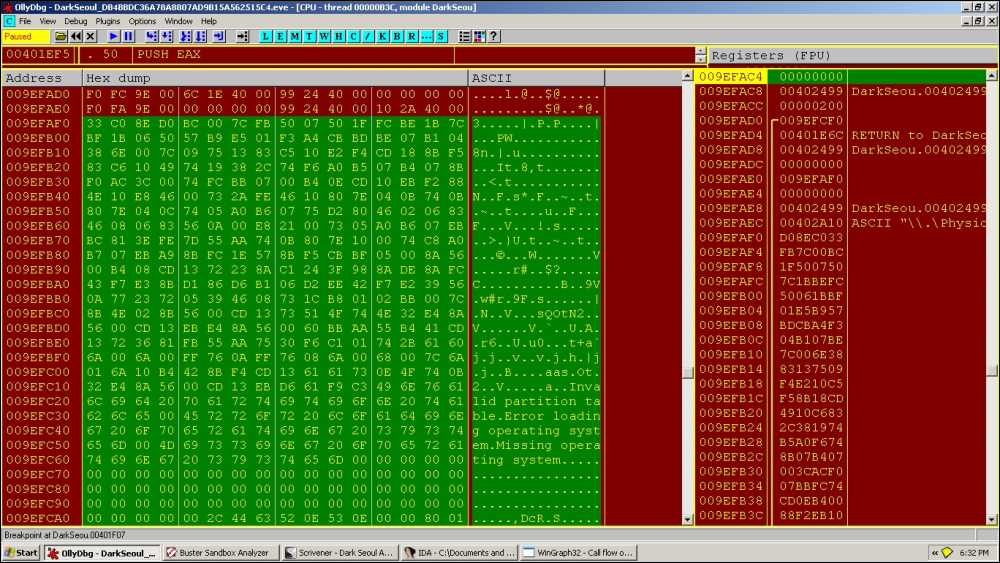Show Log window with L button
The image size is (1000, 563).
265,36
